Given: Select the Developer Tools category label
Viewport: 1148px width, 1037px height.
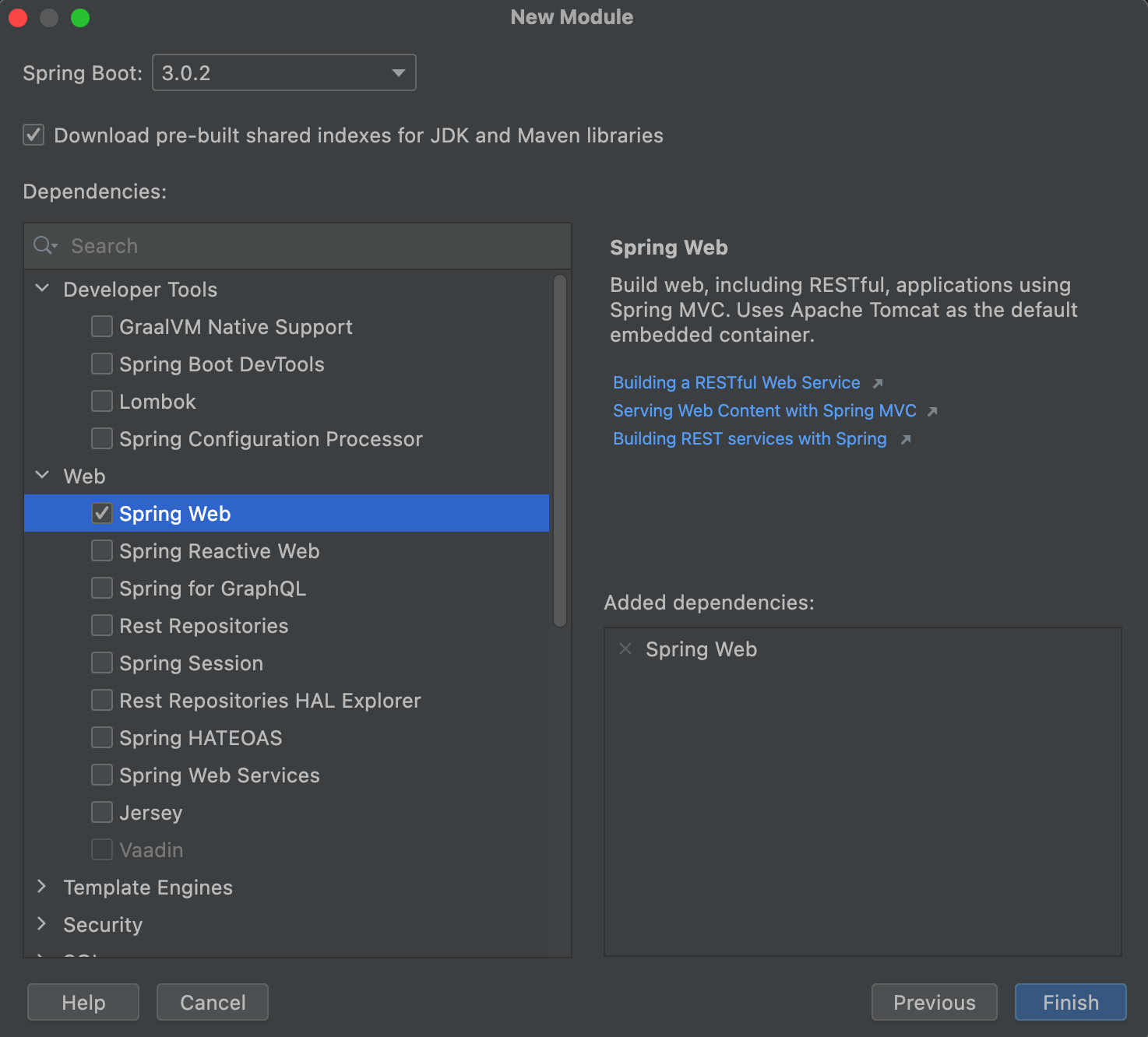Looking at the screenshot, I should pyautogui.click(x=140, y=290).
